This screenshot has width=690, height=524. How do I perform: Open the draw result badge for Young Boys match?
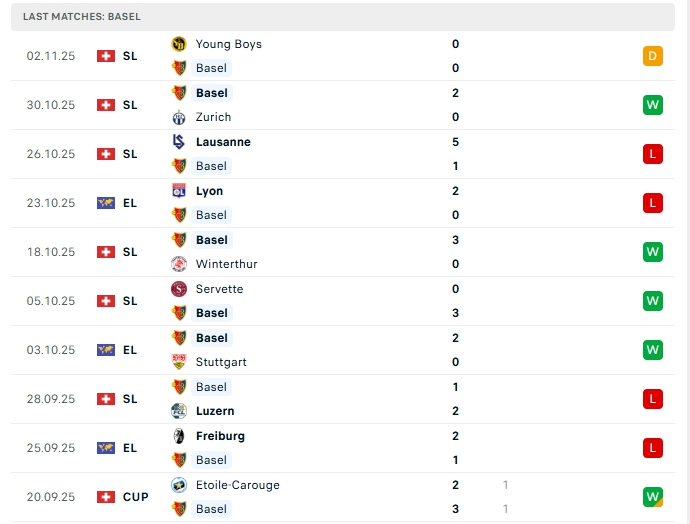(x=653, y=56)
